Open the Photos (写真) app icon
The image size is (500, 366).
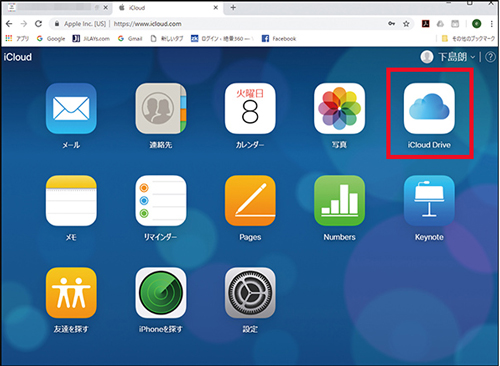coord(339,108)
